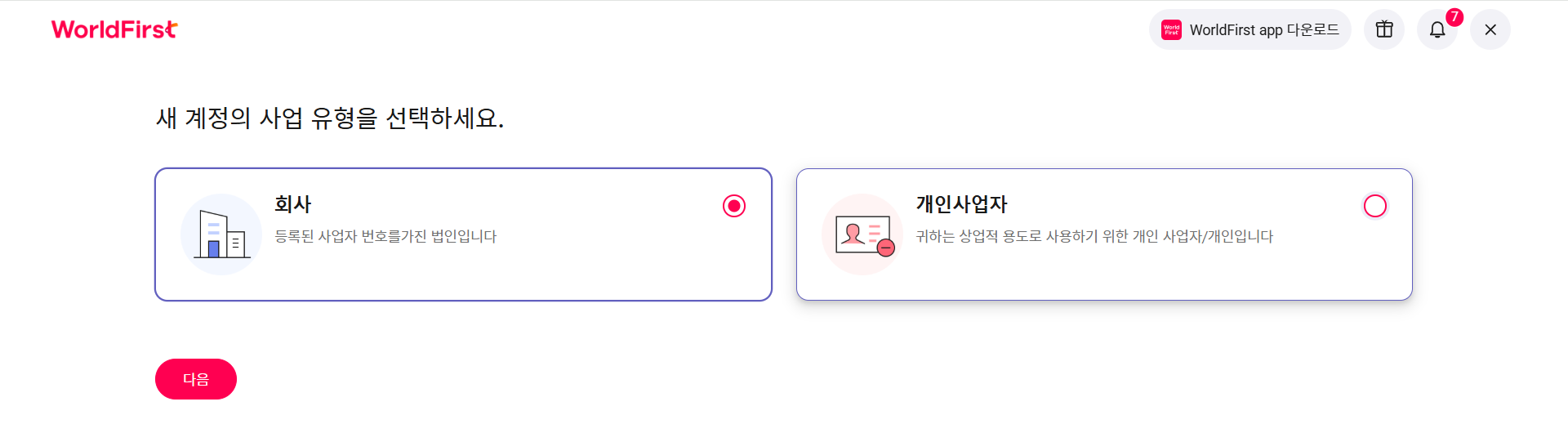Click the red notification badge showing 7
1568x433 pixels.
tap(1454, 17)
